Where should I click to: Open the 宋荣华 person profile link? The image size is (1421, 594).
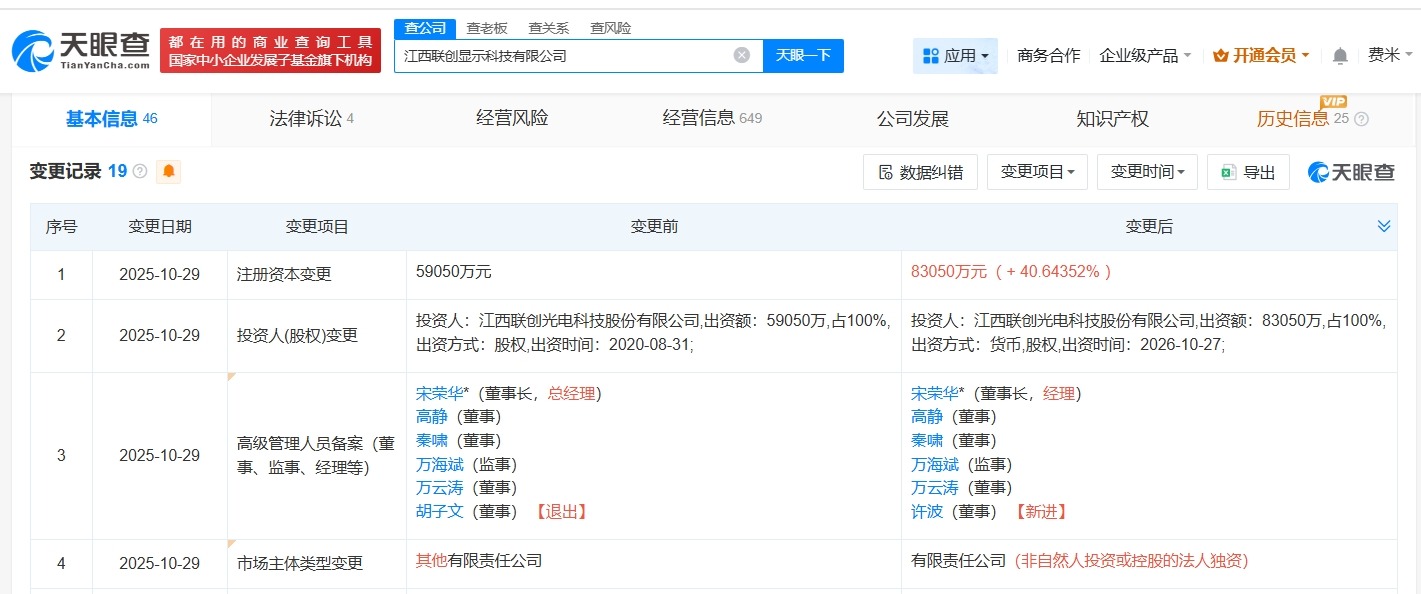point(440,393)
